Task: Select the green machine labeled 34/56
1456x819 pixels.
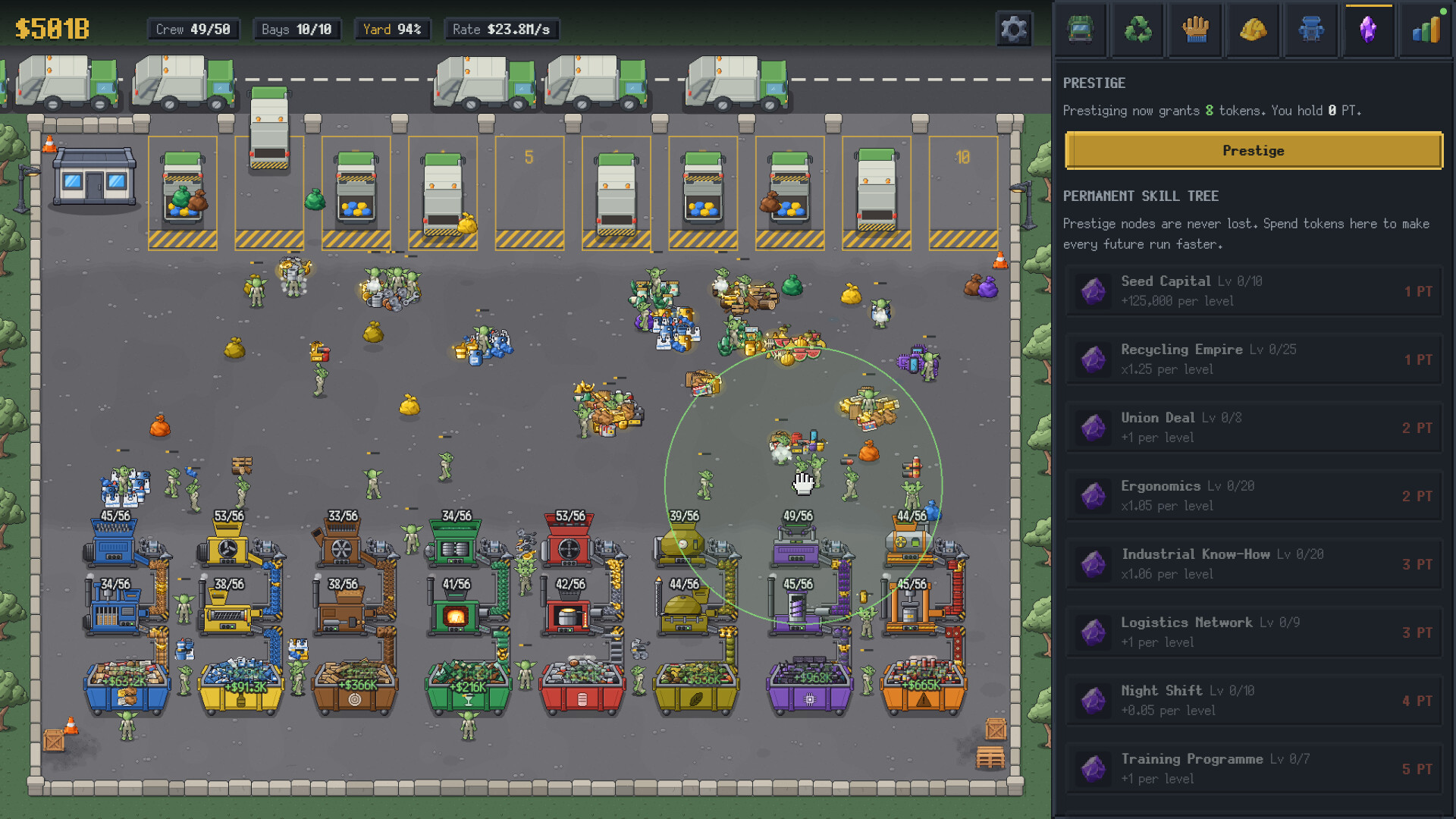Action: (457, 544)
